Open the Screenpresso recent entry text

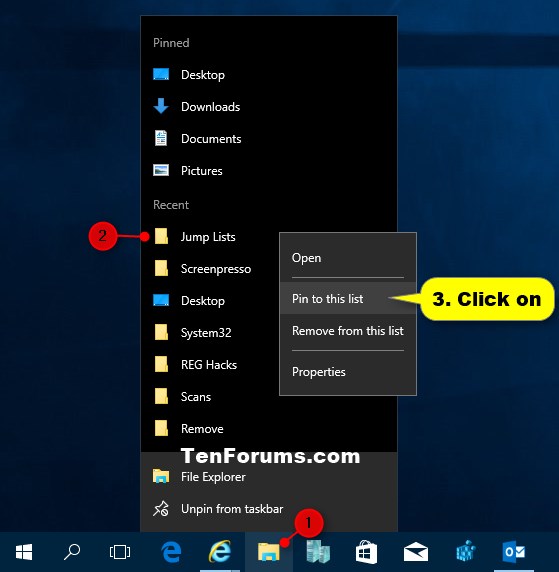click(x=216, y=269)
